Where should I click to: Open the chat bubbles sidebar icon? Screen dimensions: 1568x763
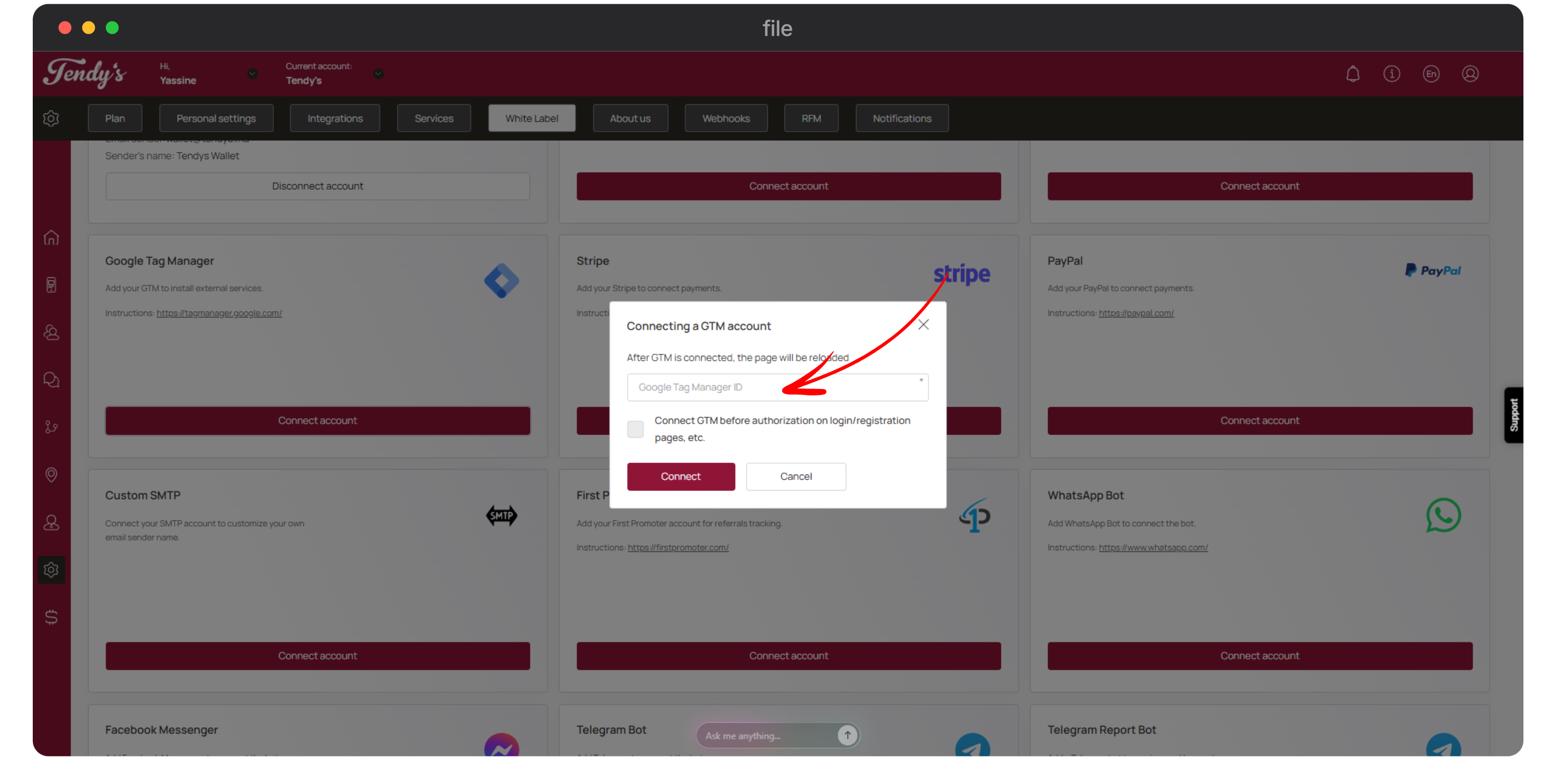click(51, 380)
